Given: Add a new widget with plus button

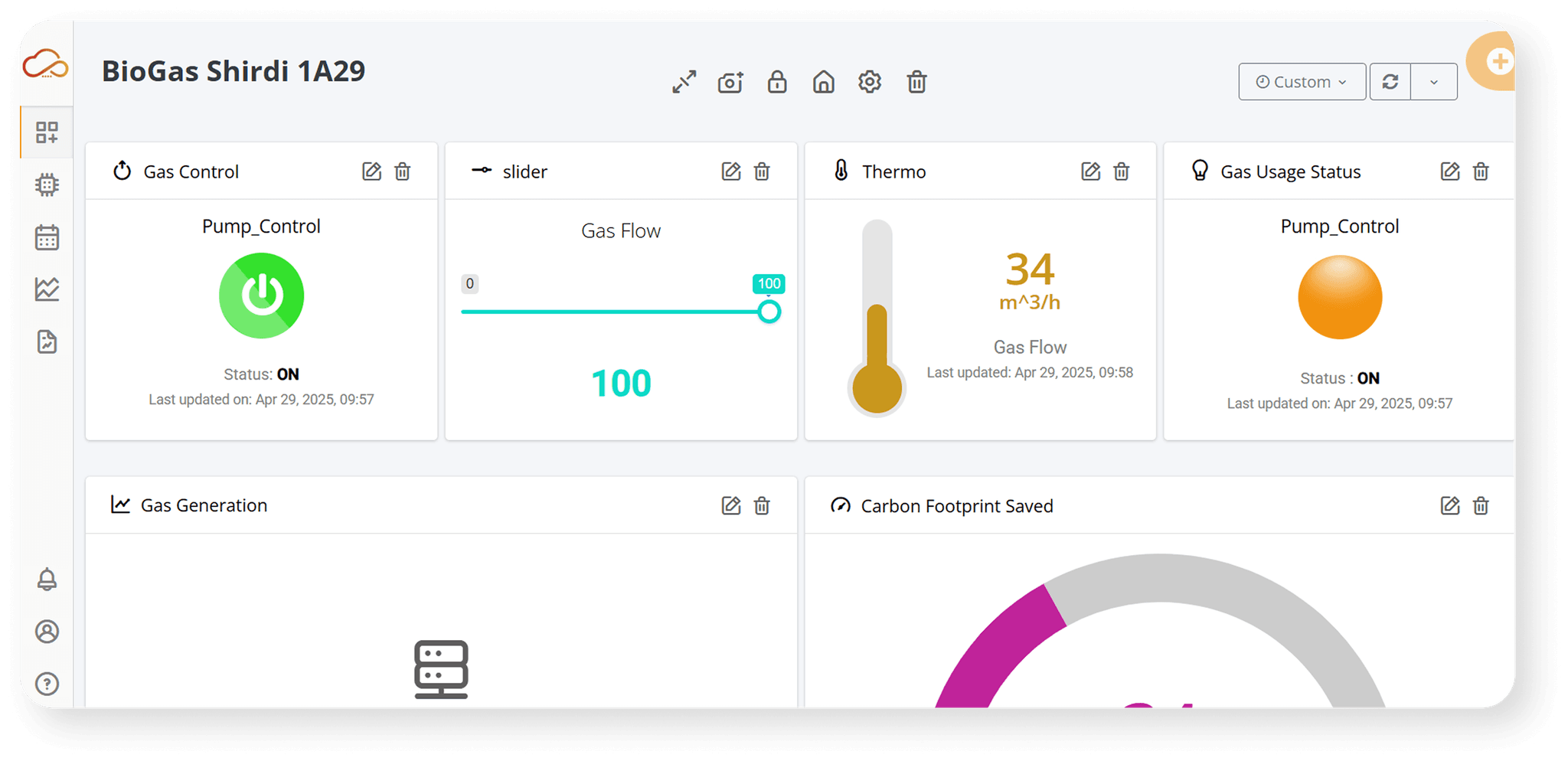Looking at the screenshot, I should [1498, 61].
